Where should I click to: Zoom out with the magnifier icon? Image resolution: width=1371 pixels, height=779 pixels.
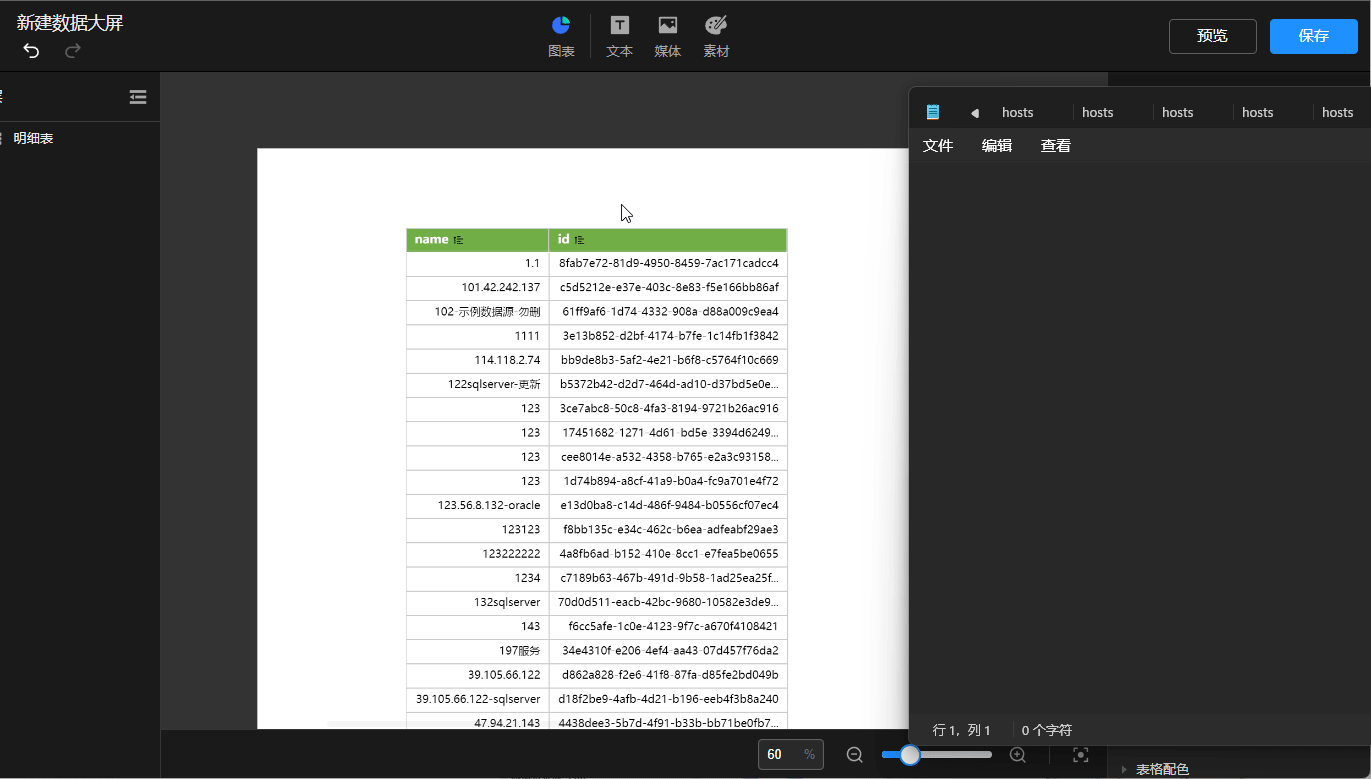pyautogui.click(x=854, y=755)
